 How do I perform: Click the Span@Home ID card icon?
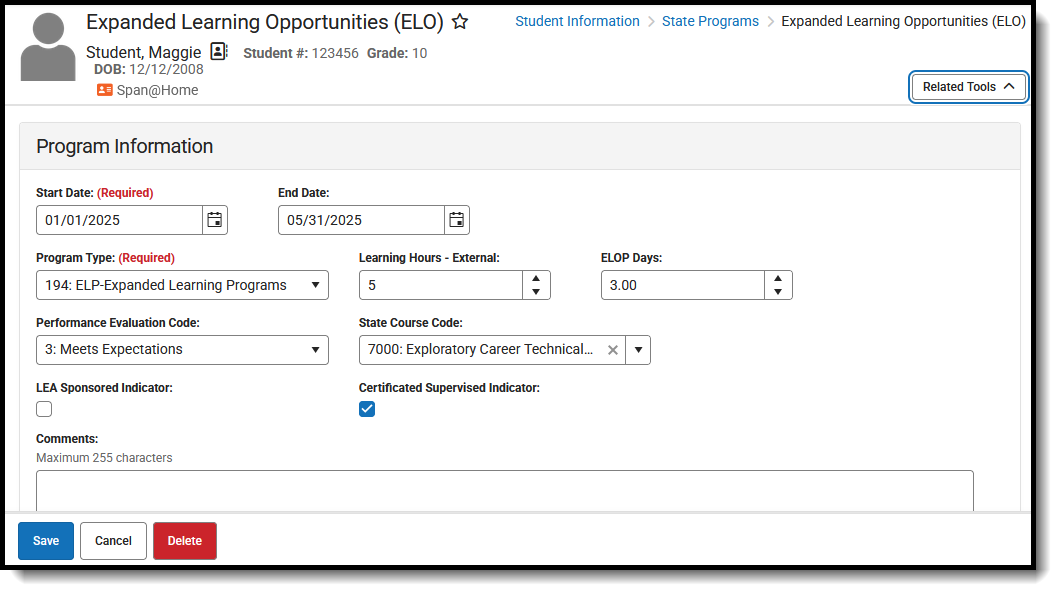tap(105, 90)
